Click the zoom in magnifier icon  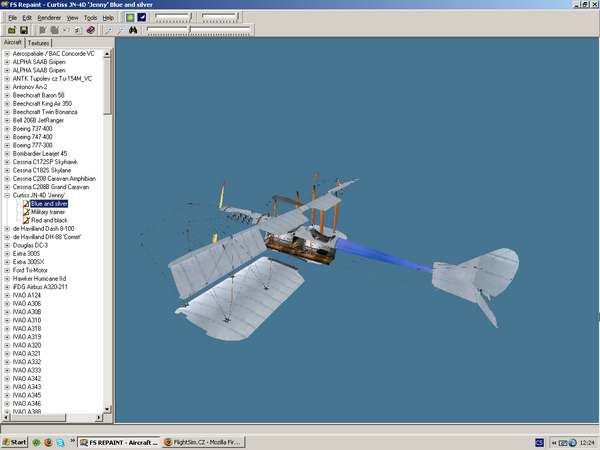click(x=109, y=30)
